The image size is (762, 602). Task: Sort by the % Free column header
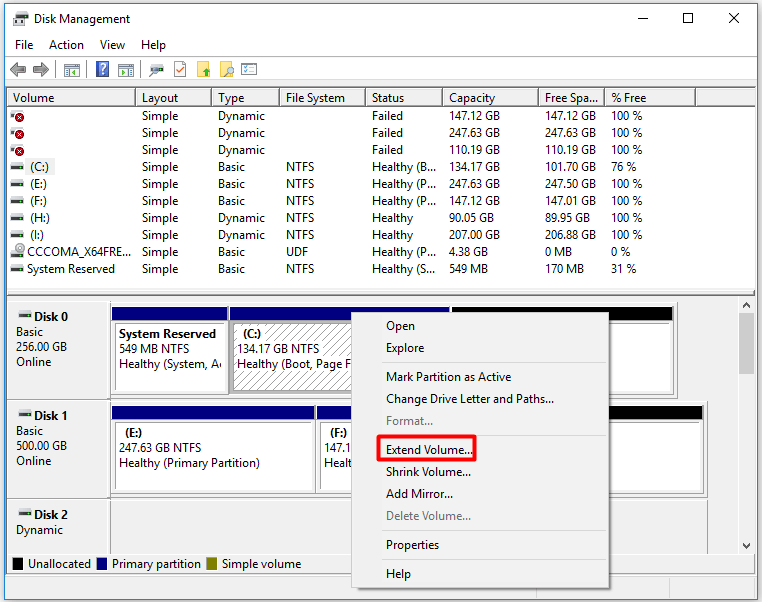(x=650, y=98)
